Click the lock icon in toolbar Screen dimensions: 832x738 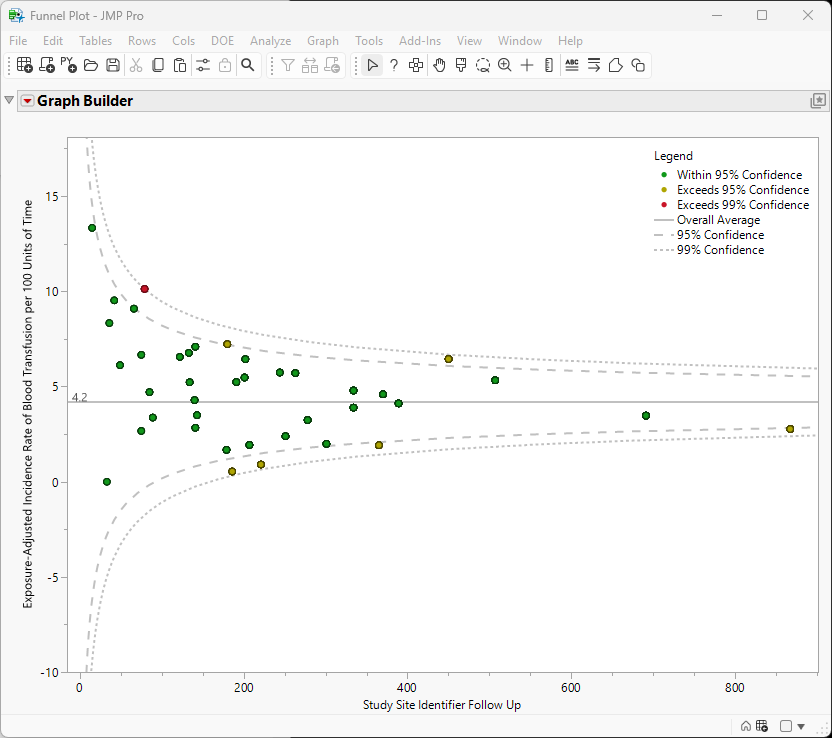pyautogui.click(x=225, y=65)
